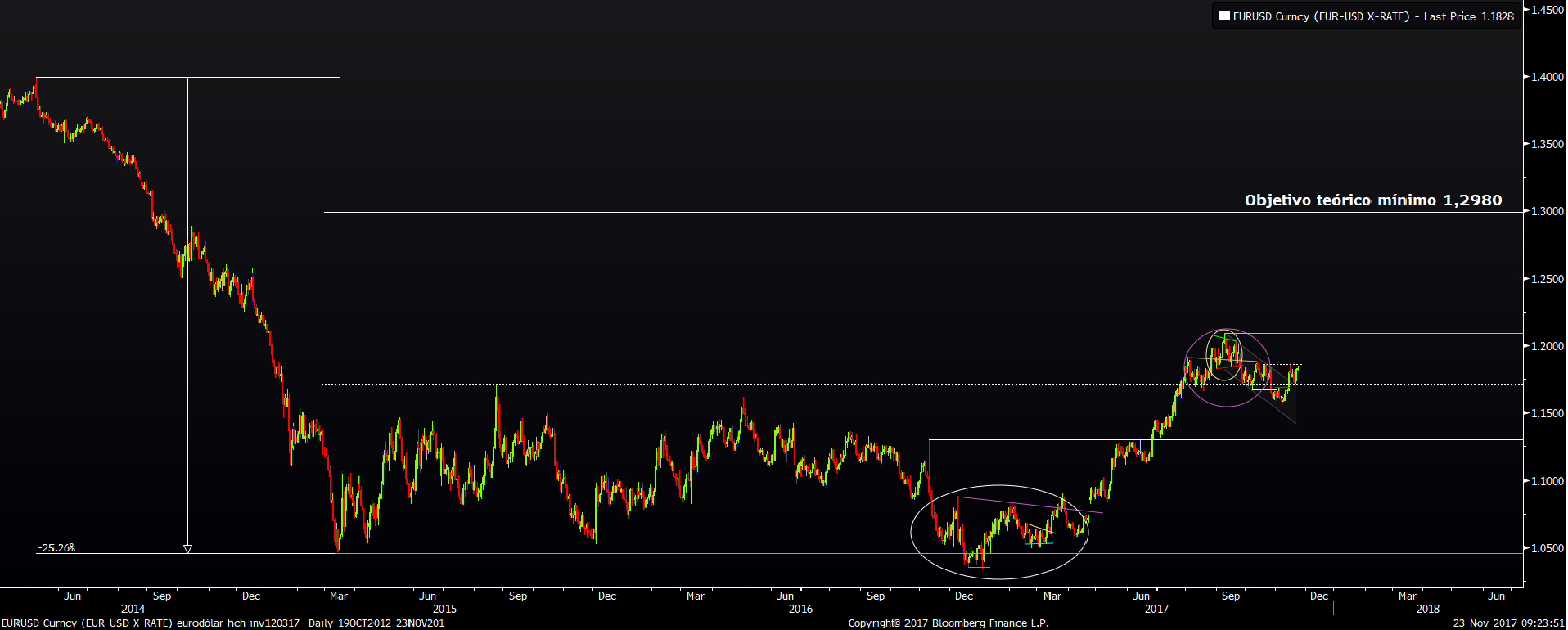
Task: Select the 2018 year label on the time axis
Action: click(x=1428, y=609)
